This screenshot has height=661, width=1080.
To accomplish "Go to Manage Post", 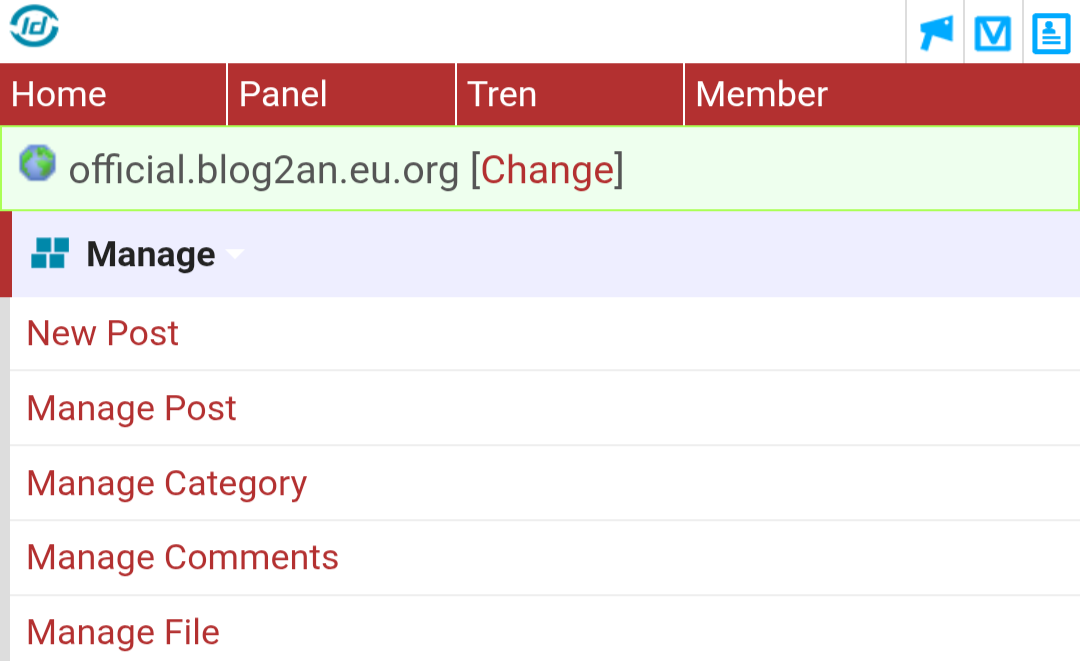I will coord(132,408).
